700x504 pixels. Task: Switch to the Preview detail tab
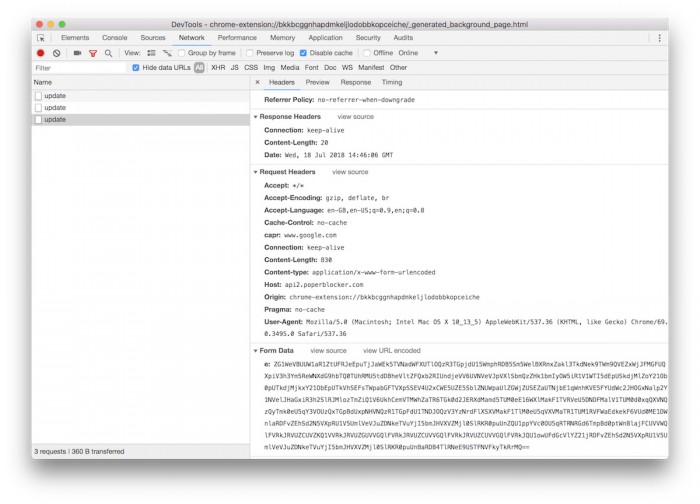point(317,83)
